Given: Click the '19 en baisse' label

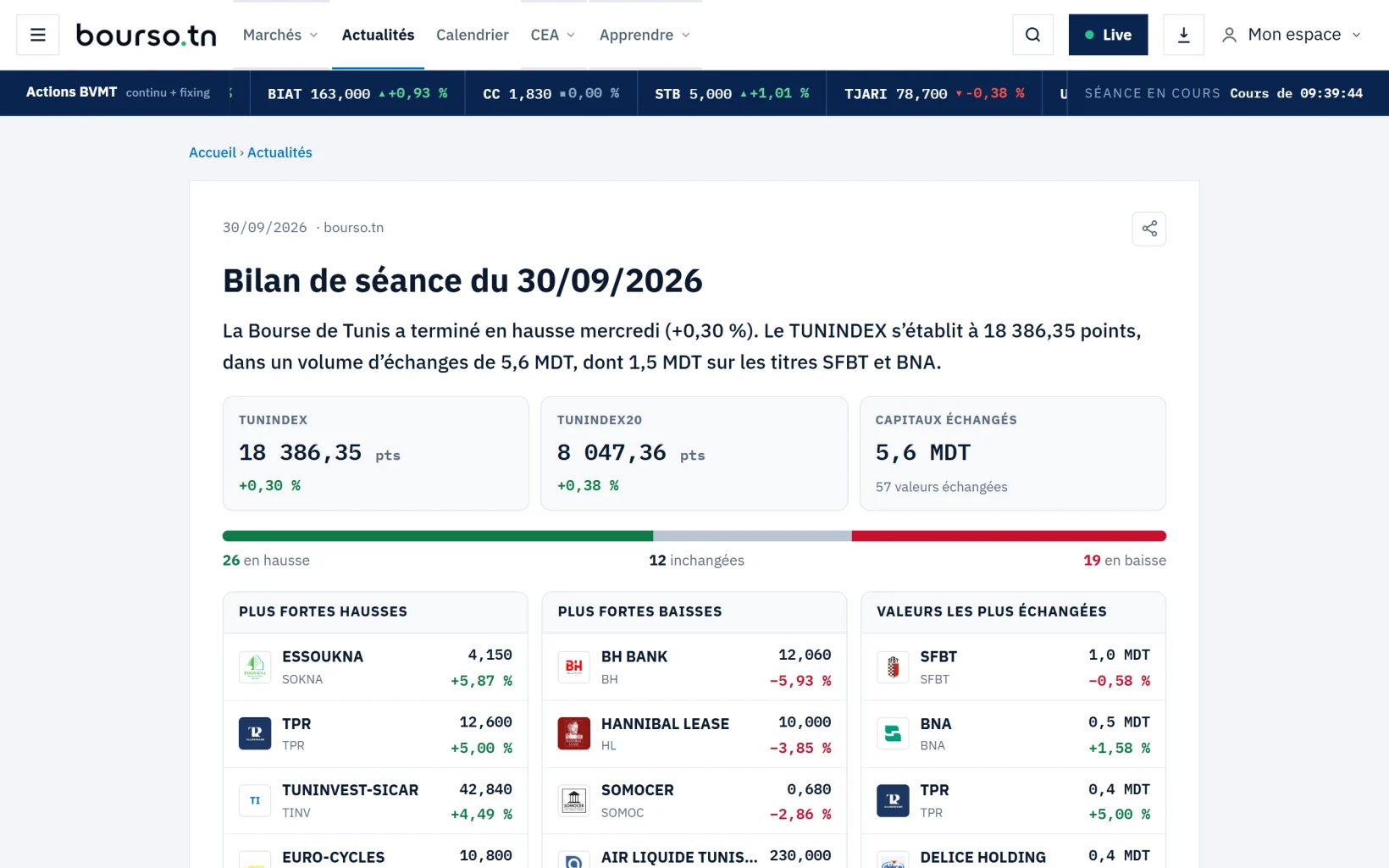Looking at the screenshot, I should point(1125,561).
